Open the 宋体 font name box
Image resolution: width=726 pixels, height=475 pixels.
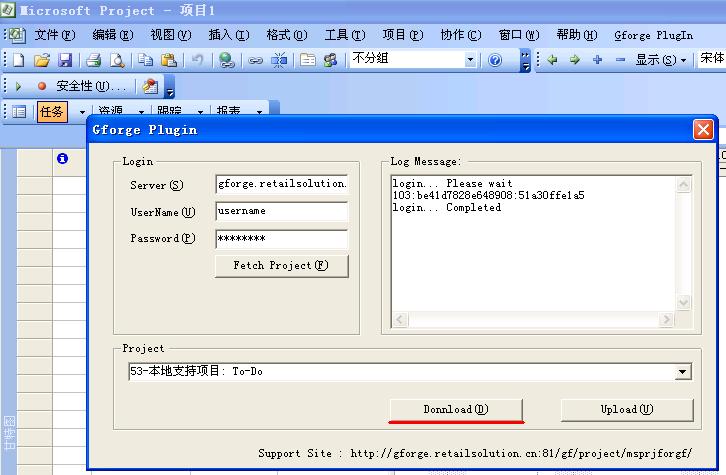(x=711, y=59)
